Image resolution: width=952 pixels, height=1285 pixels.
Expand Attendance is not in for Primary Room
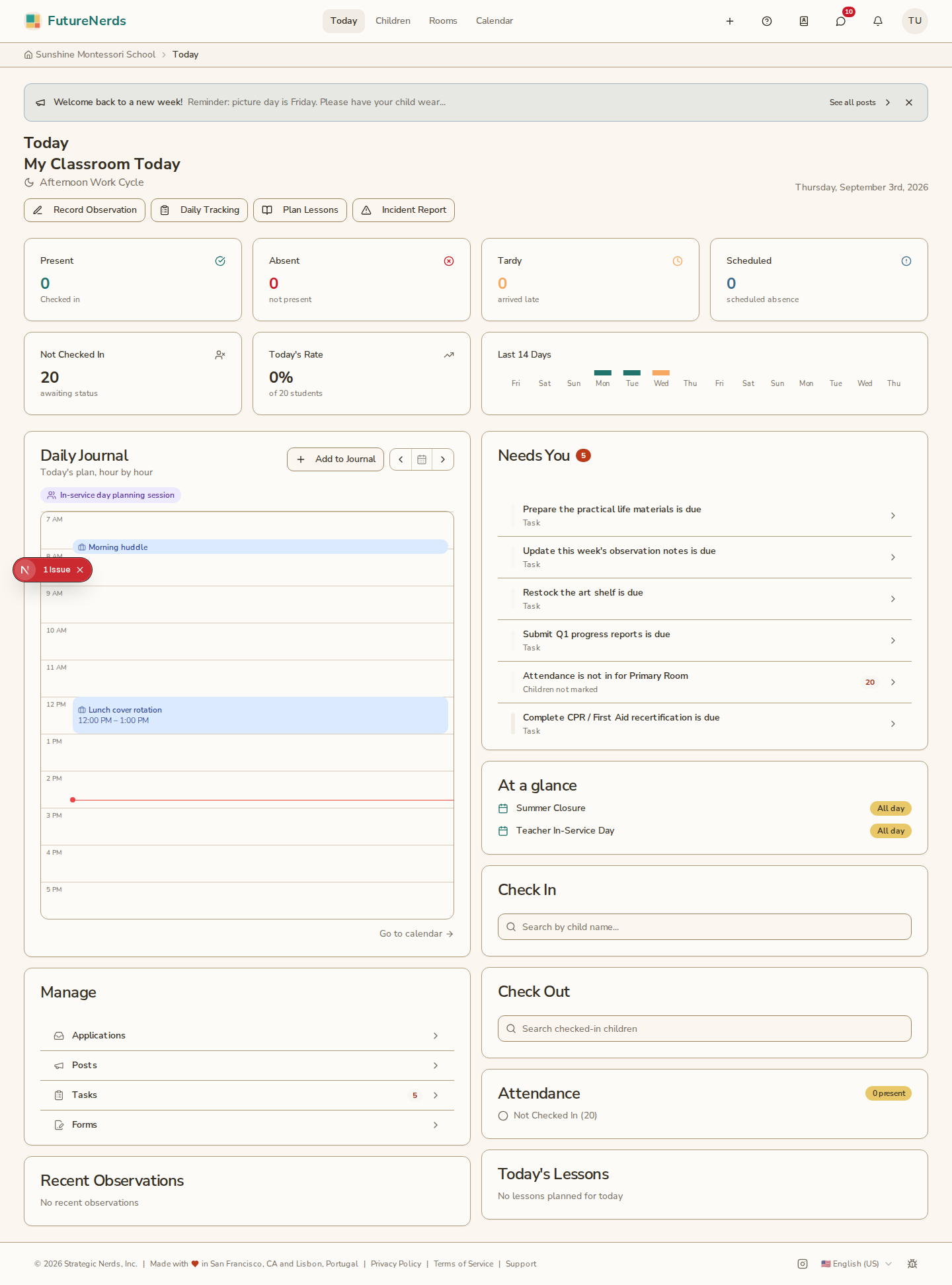click(x=705, y=682)
